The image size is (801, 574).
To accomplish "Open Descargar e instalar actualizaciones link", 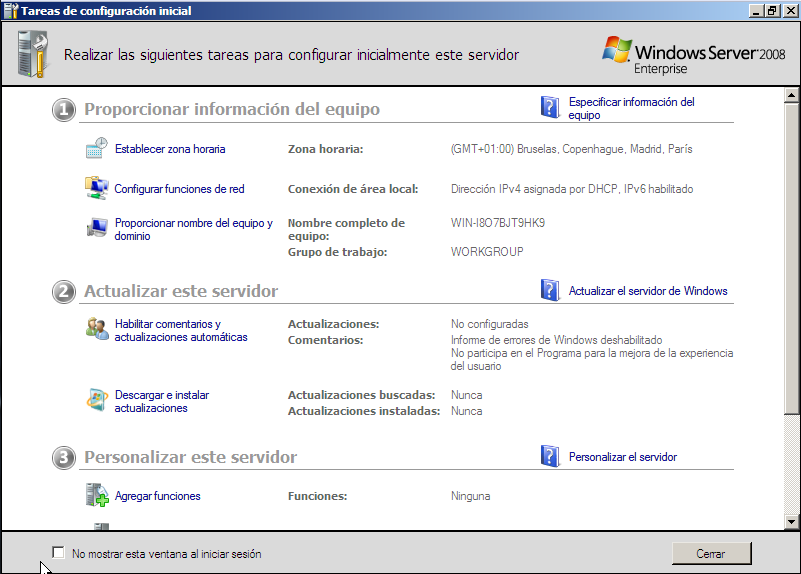I will 162,401.
